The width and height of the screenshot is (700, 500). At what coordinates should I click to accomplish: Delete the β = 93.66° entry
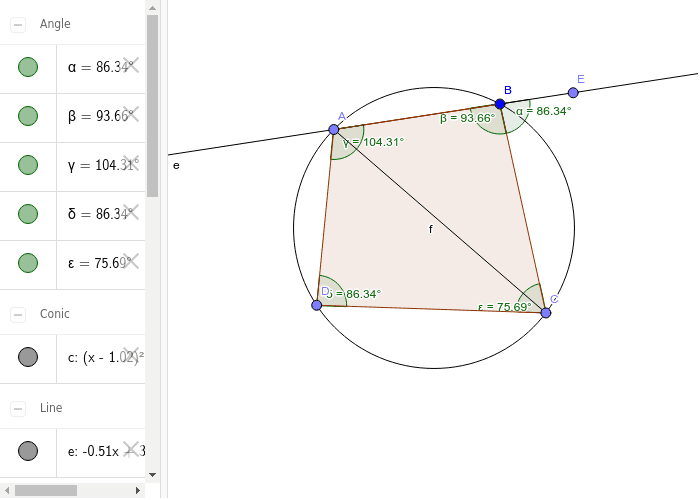pyautogui.click(x=131, y=115)
